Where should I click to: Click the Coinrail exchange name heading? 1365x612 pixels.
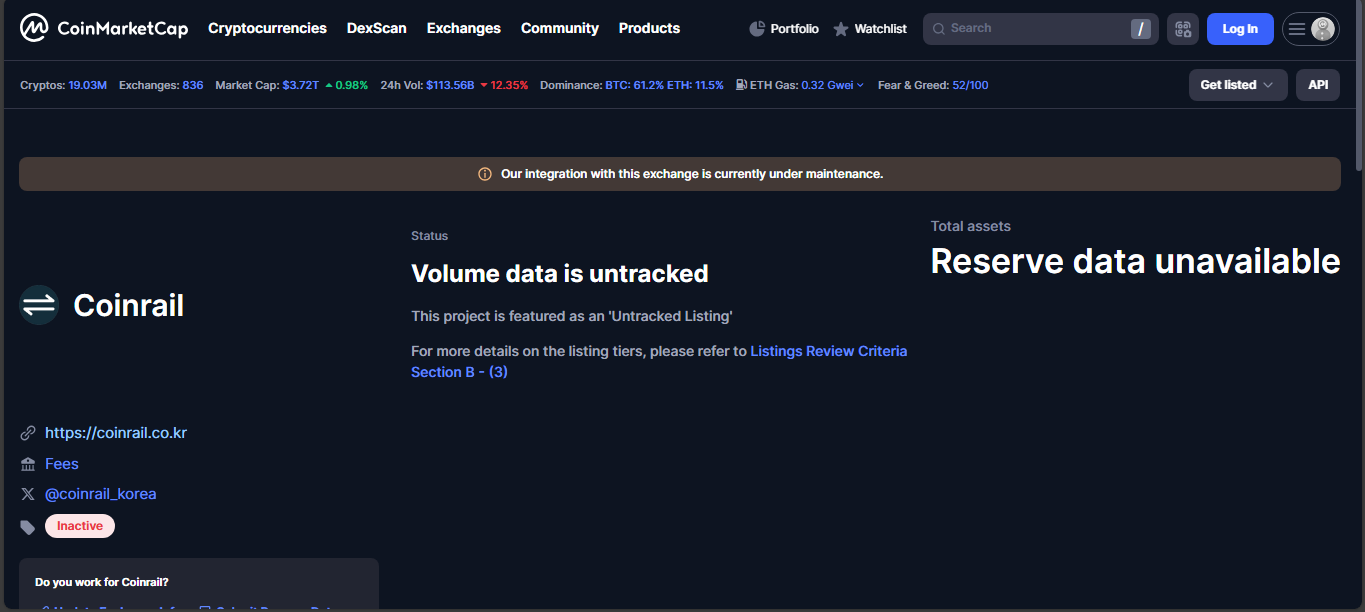tap(129, 305)
